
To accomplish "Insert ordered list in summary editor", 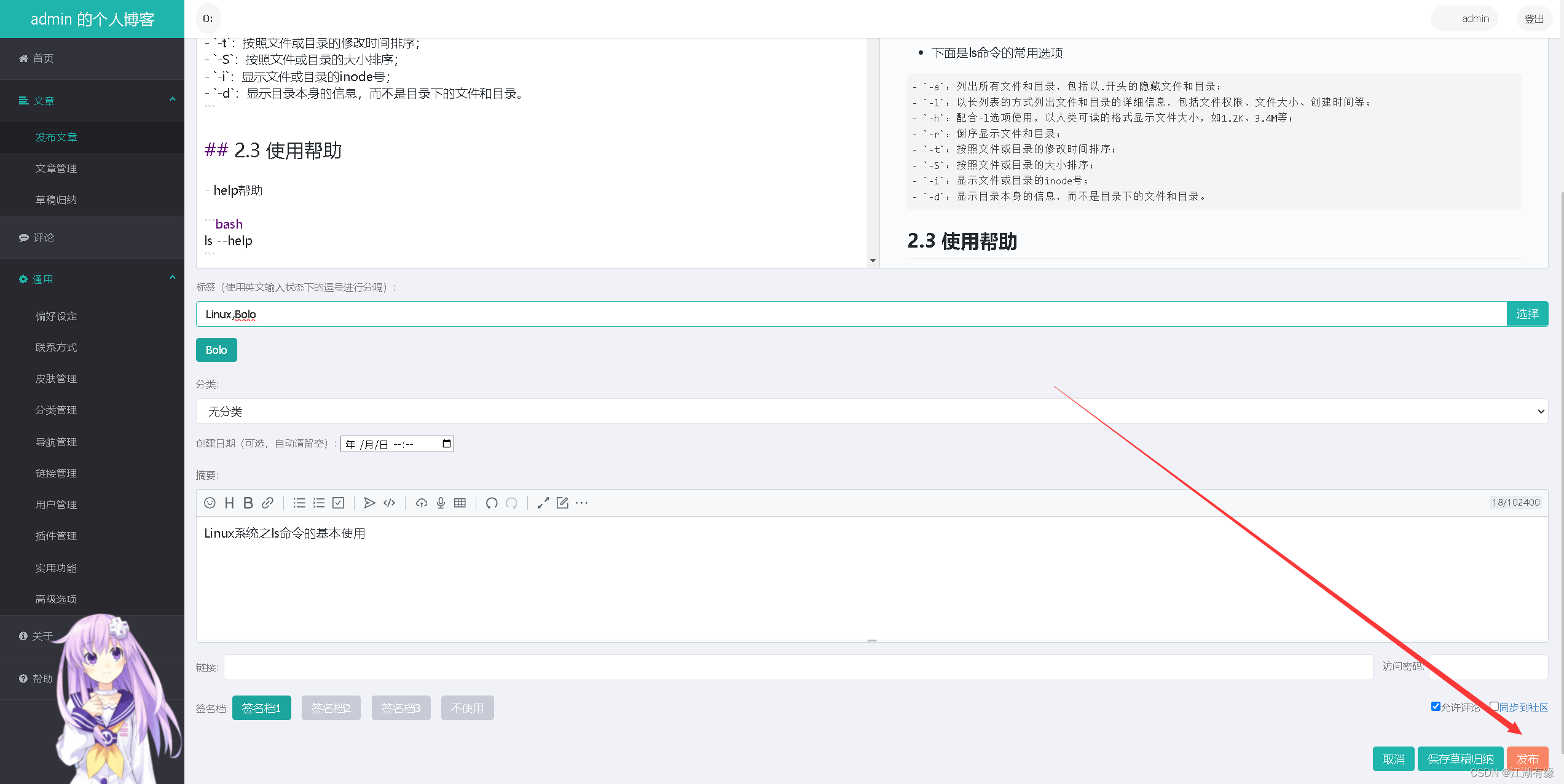I will (x=318, y=503).
